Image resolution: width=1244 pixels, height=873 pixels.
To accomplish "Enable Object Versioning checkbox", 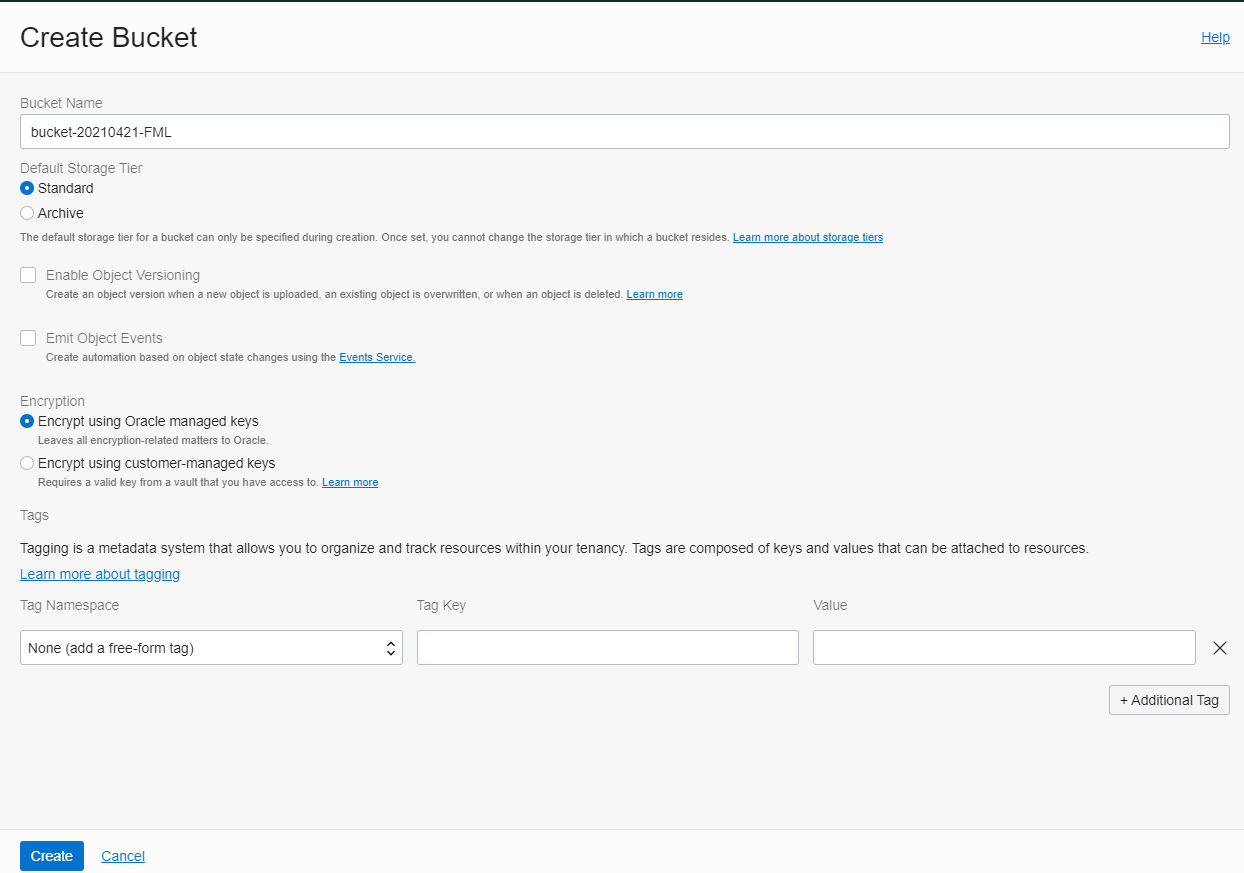I will 28,275.
